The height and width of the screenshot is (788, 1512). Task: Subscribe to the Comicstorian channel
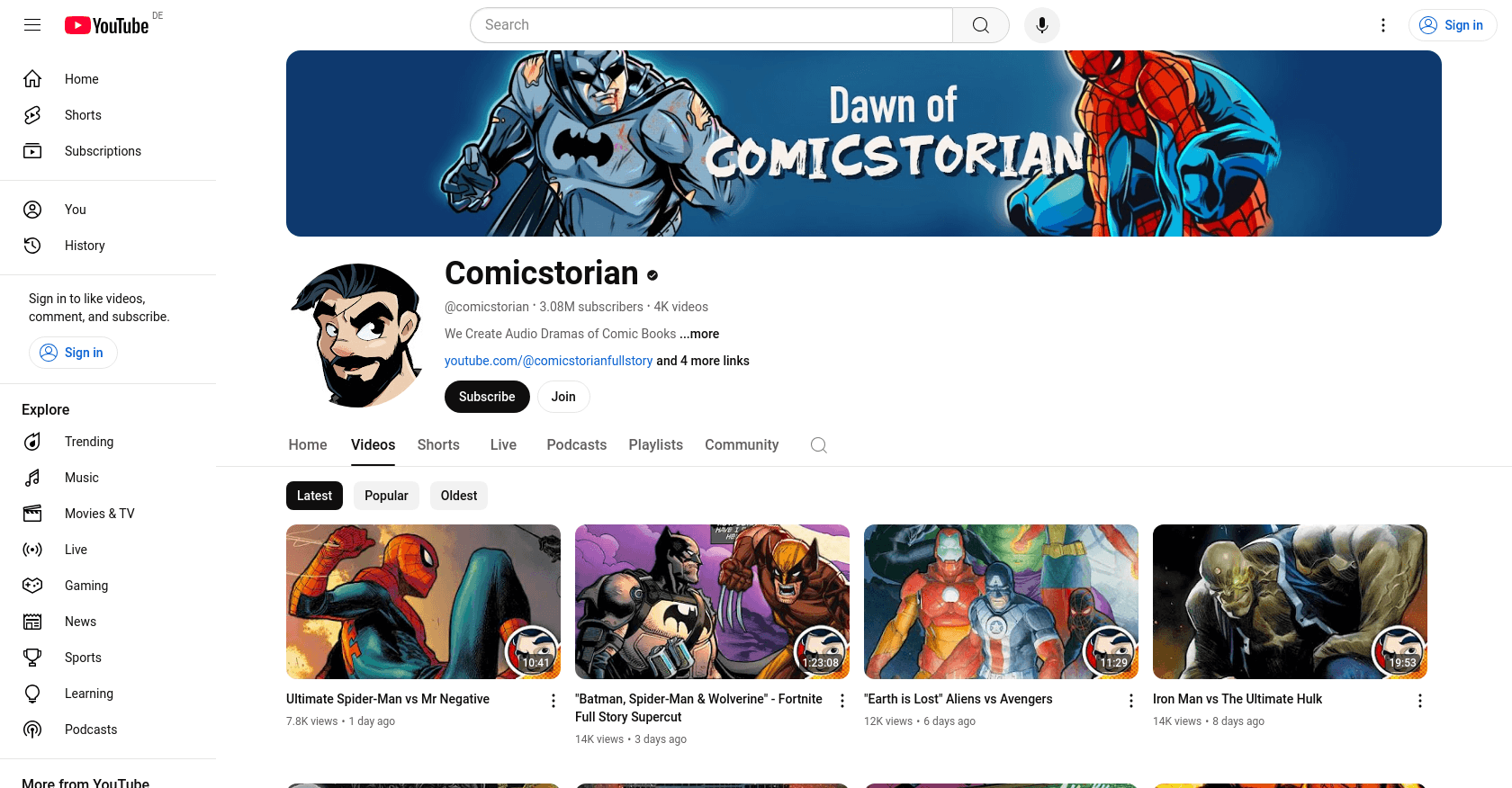(487, 397)
